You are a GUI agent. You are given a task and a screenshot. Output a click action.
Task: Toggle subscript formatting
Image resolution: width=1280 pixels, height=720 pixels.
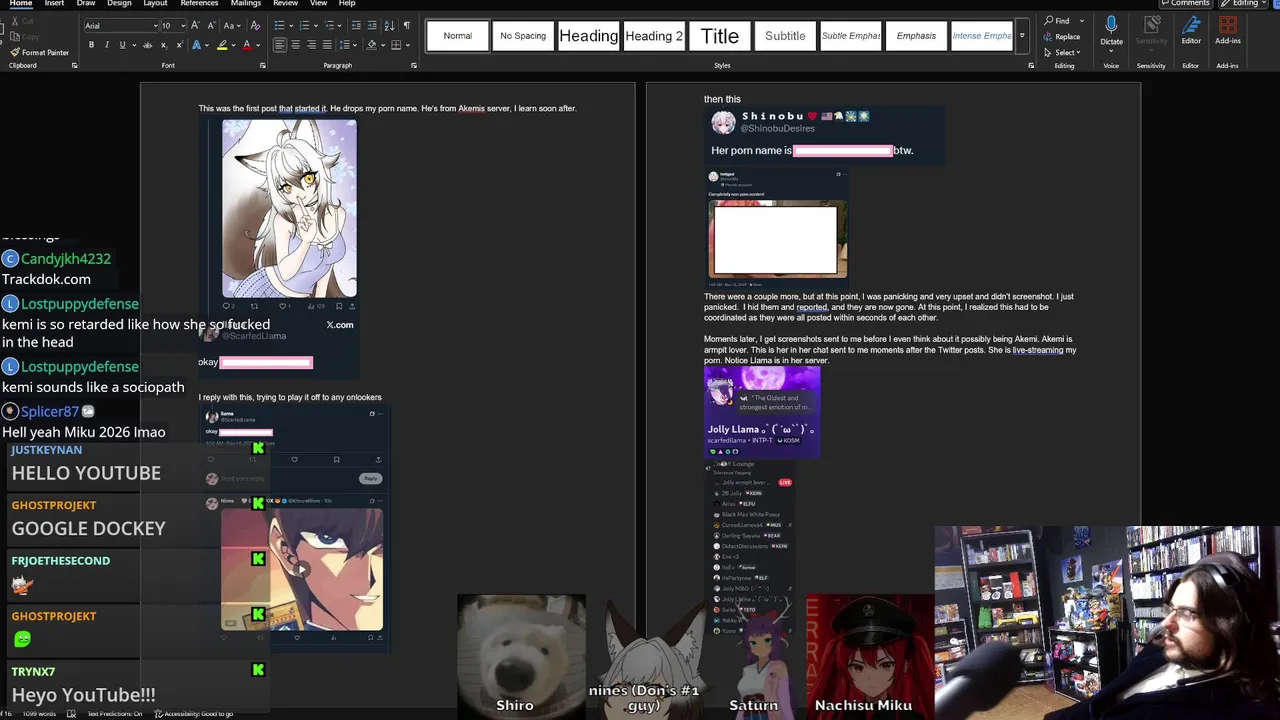165,45
